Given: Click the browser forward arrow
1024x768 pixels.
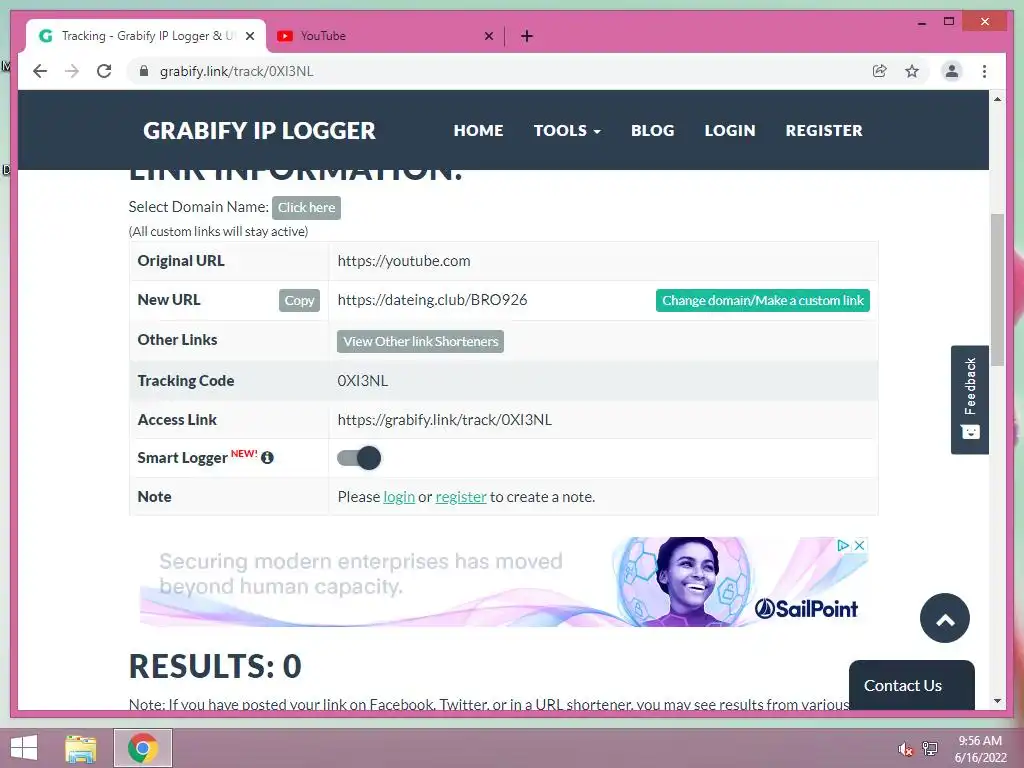Looking at the screenshot, I should (x=72, y=71).
